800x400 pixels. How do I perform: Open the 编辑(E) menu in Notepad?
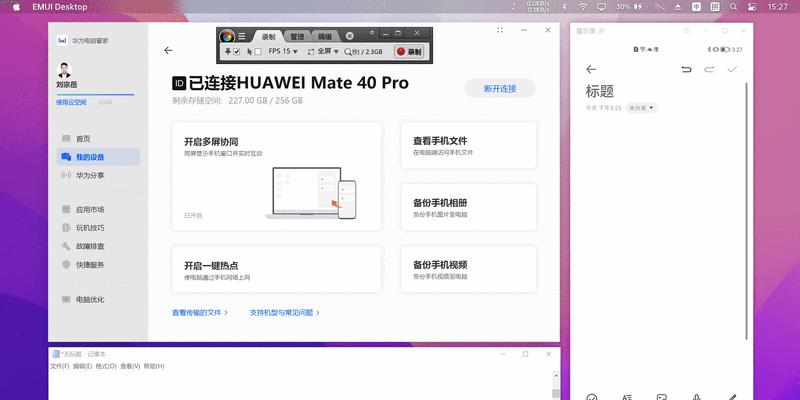point(83,366)
